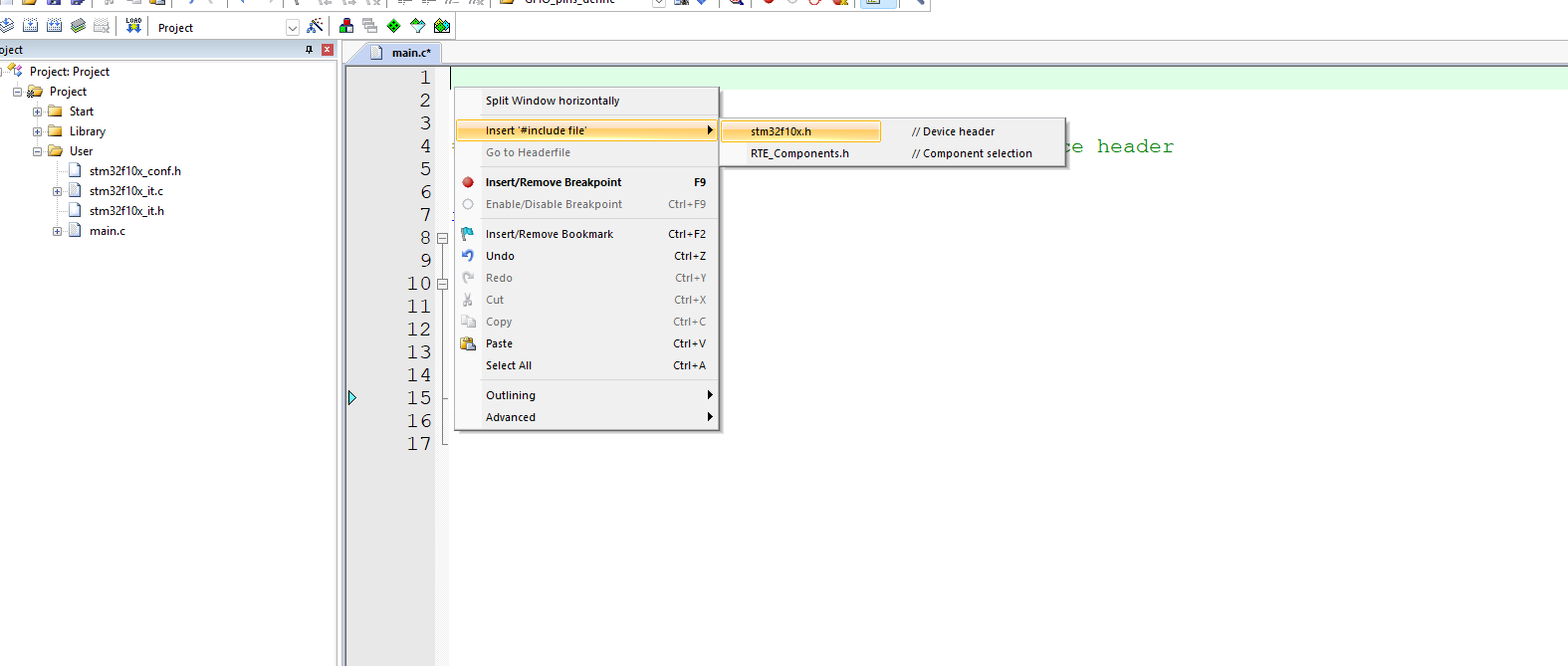This screenshot has width=1568, height=666.
Task: Expand the Library folder in project tree
Action: click(37, 131)
